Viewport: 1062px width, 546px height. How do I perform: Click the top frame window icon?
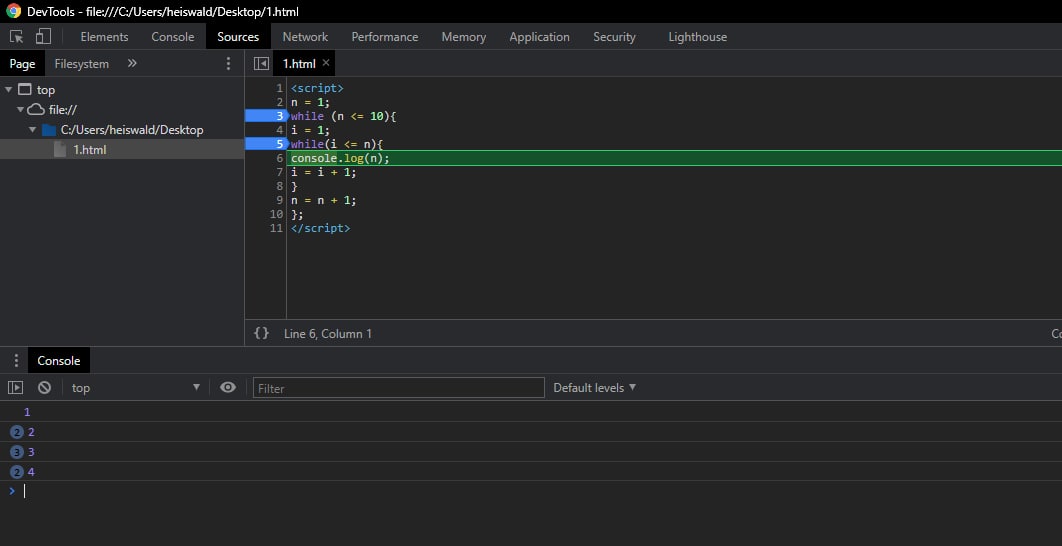tap(25, 89)
